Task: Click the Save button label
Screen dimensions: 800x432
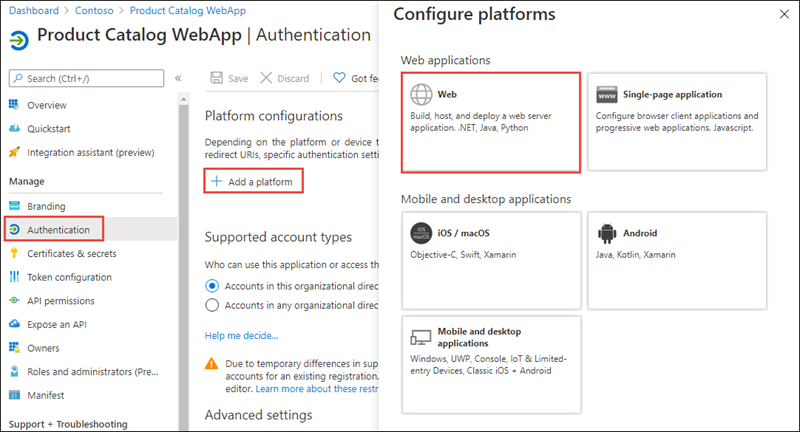Action: click(238, 79)
